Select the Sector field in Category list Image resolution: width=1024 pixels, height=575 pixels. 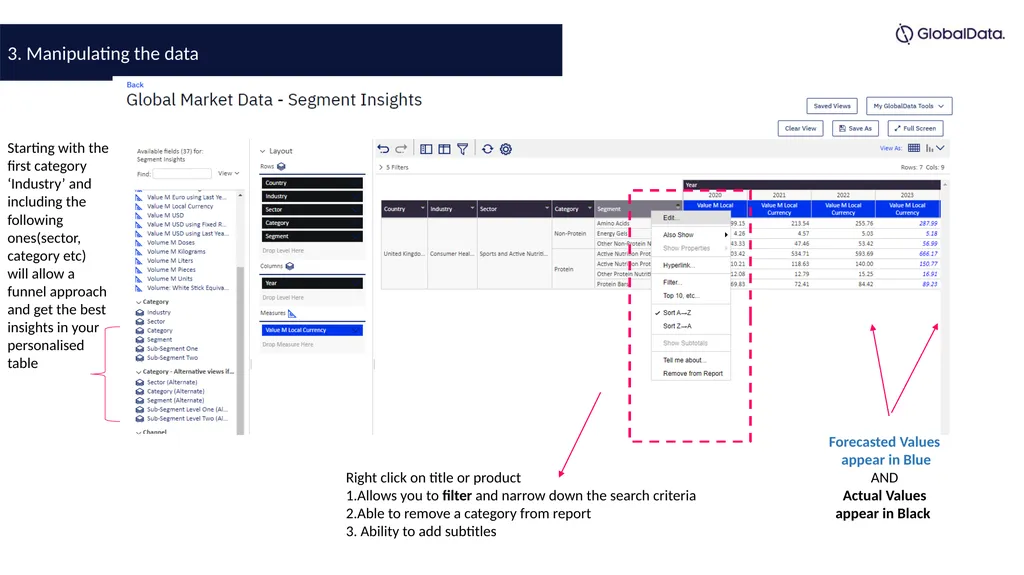[155, 321]
